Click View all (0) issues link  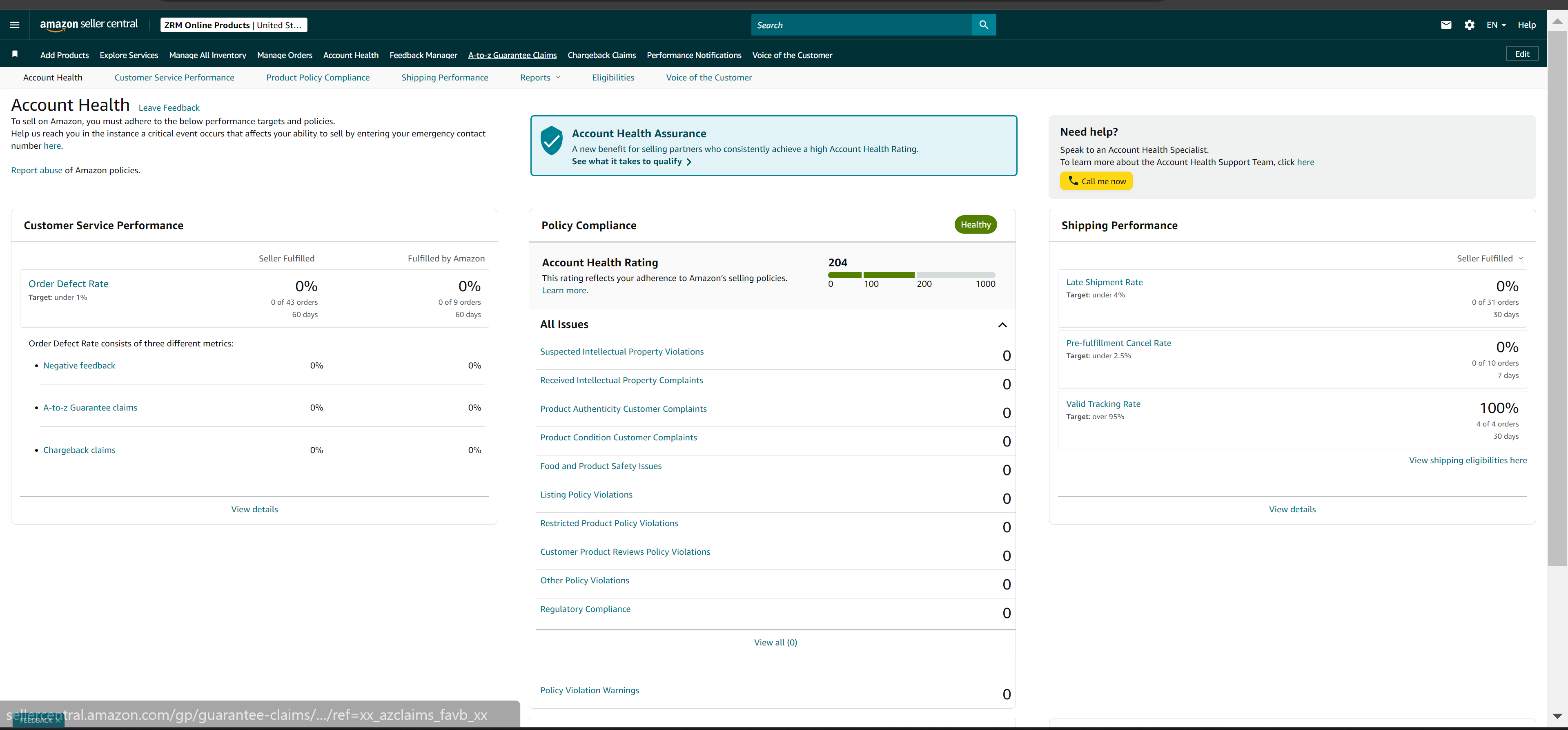click(x=775, y=642)
